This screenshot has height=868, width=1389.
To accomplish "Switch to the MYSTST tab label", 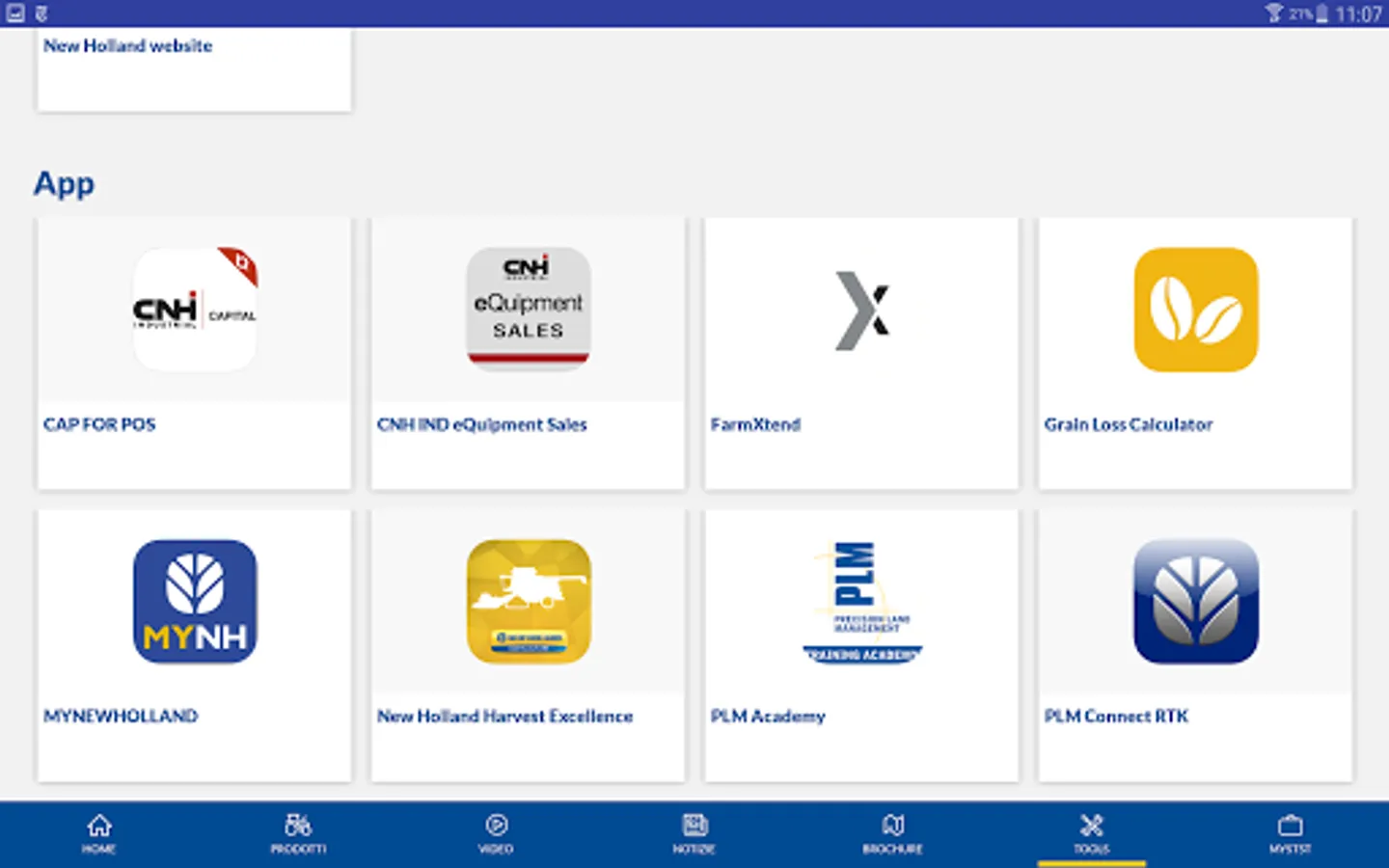I will pos(1291,849).
